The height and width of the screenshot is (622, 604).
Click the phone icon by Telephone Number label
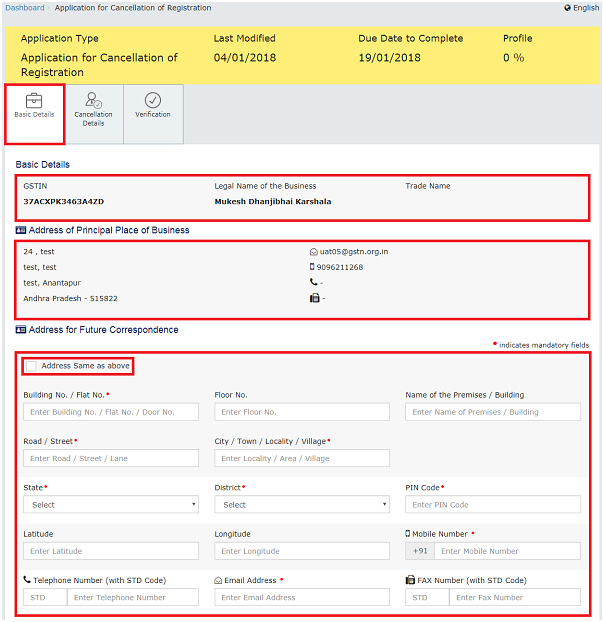(x=27, y=580)
